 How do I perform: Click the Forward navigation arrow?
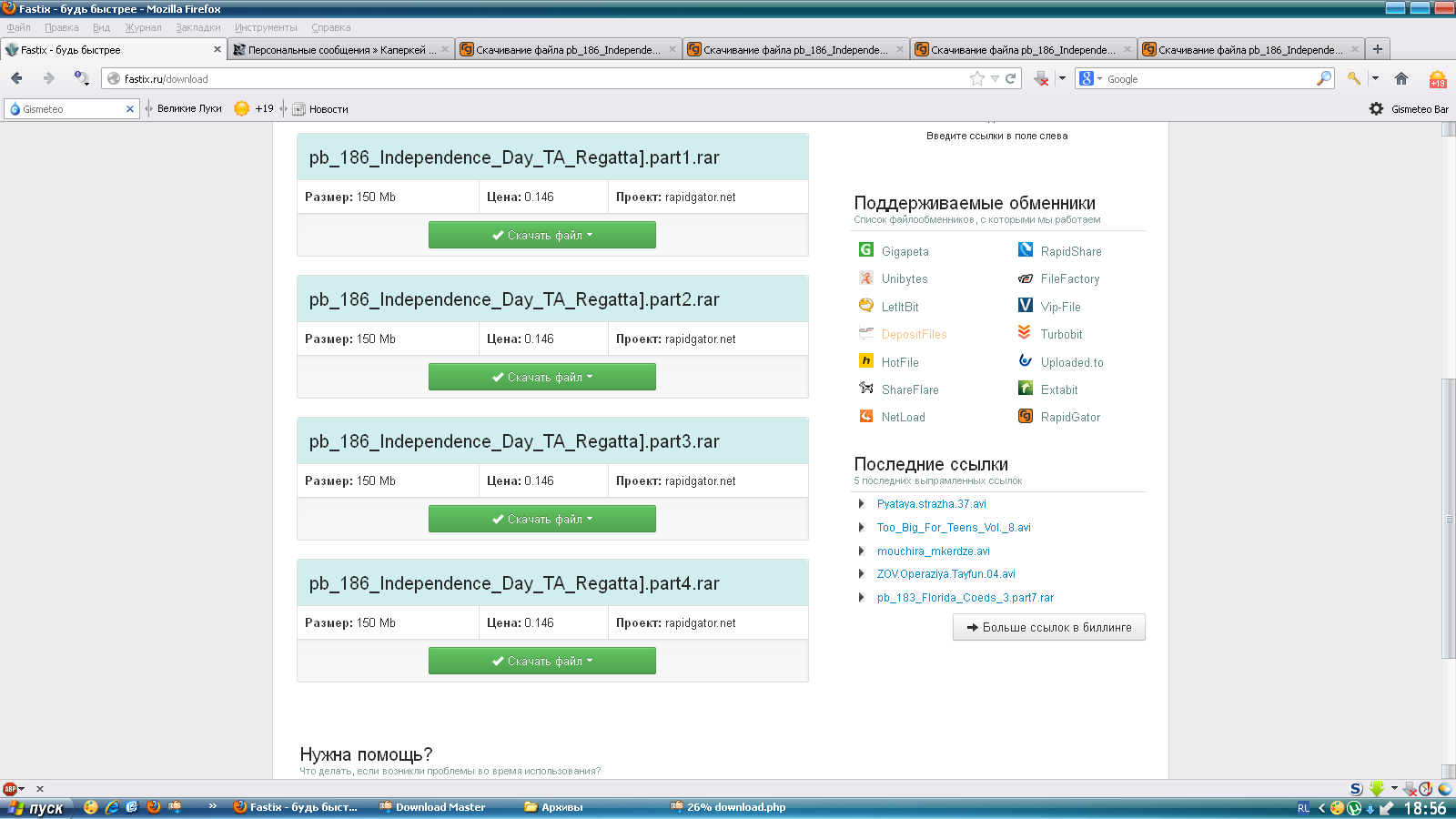coord(49,79)
